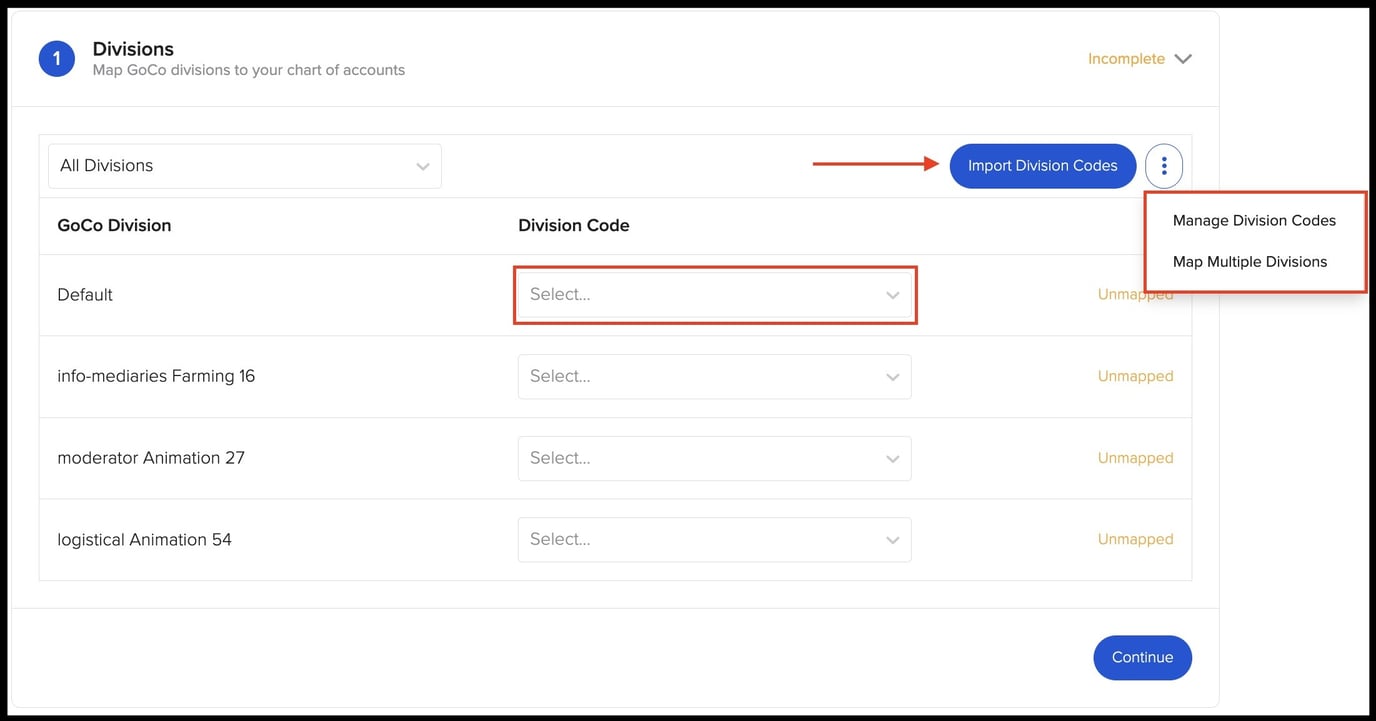The height and width of the screenshot is (721, 1376).
Task: Click the Import Division Codes button
Action: point(1043,165)
